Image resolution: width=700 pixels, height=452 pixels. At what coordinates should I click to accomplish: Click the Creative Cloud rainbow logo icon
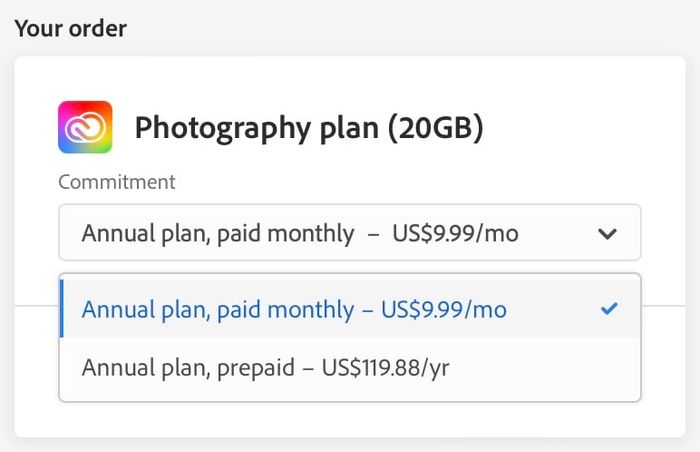(85, 127)
